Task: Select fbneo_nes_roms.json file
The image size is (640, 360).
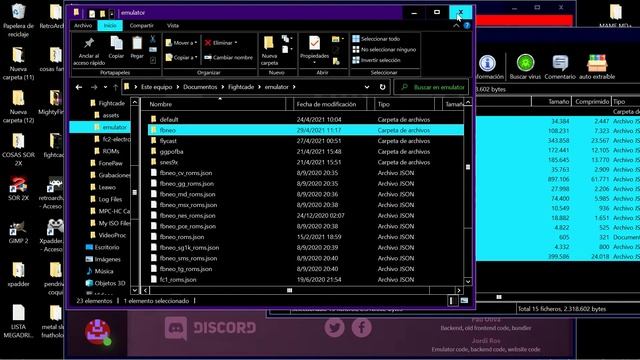Action: [x=187, y=216]
